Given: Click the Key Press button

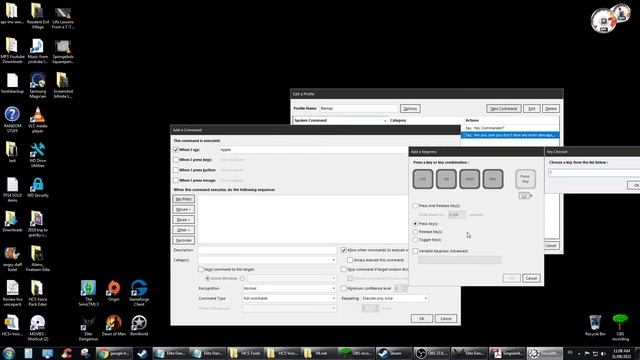Looking at the screenshot, I should click(x=183, y=199).
